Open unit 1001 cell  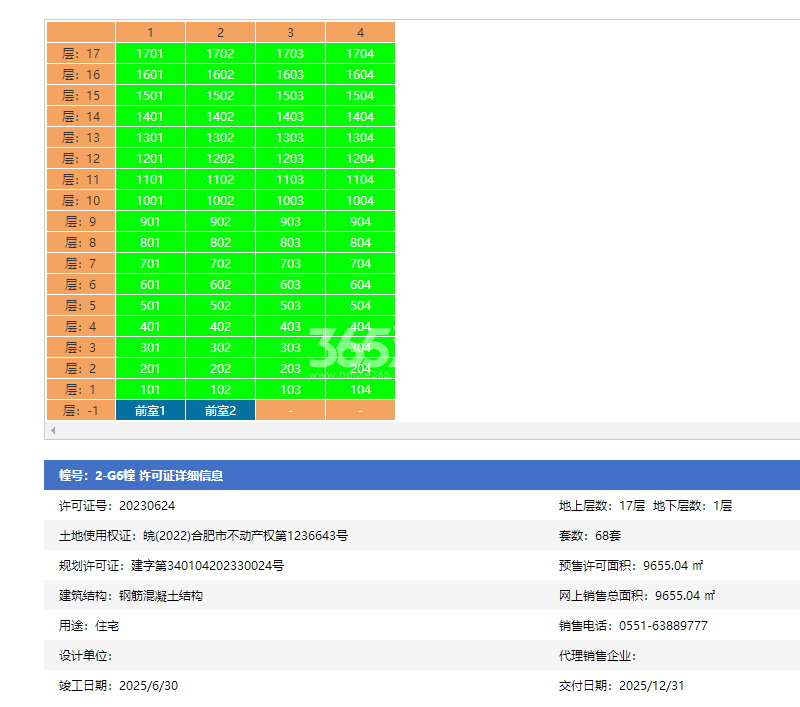click(150, 200)
